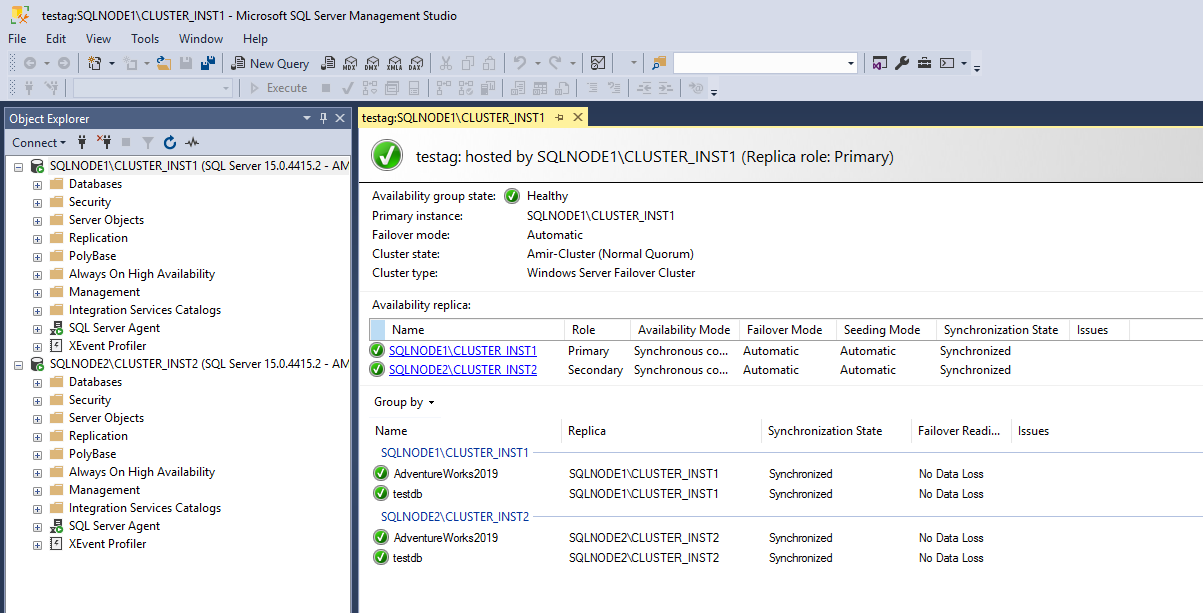The width and height of the screenshot is (1203, 613).
Task: Select Server Objects under SQLNODE2
Action: 106,418
